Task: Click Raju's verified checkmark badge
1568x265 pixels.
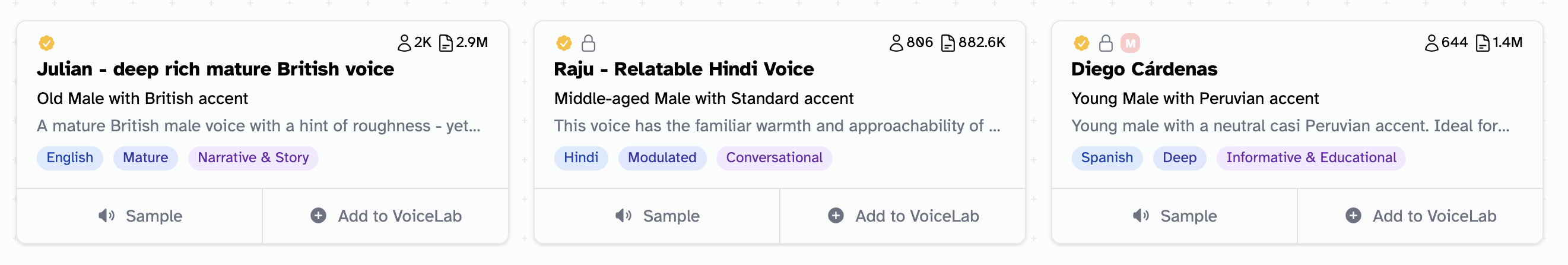Action: (564, 43)
